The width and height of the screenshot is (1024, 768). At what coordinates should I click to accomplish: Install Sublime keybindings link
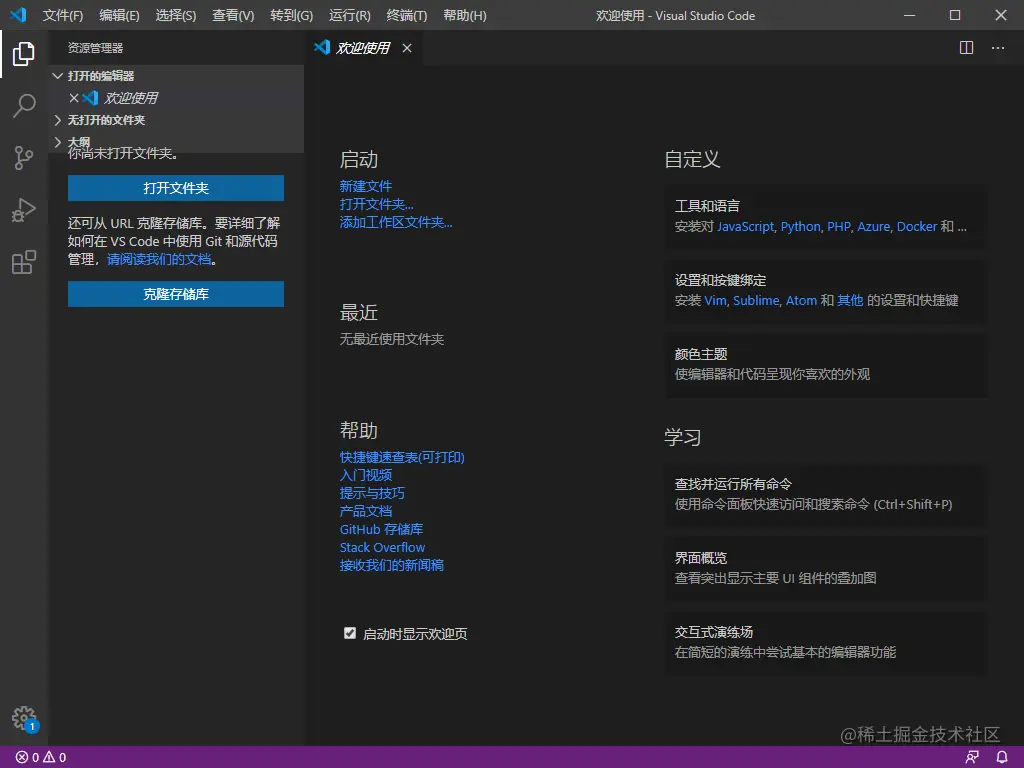point(756,300)
